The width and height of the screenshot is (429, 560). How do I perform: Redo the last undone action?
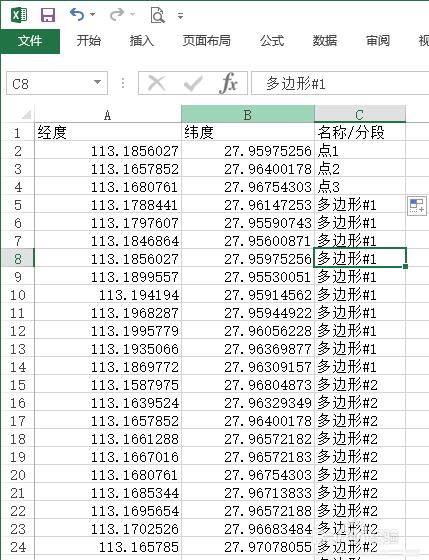pos(117,15)
